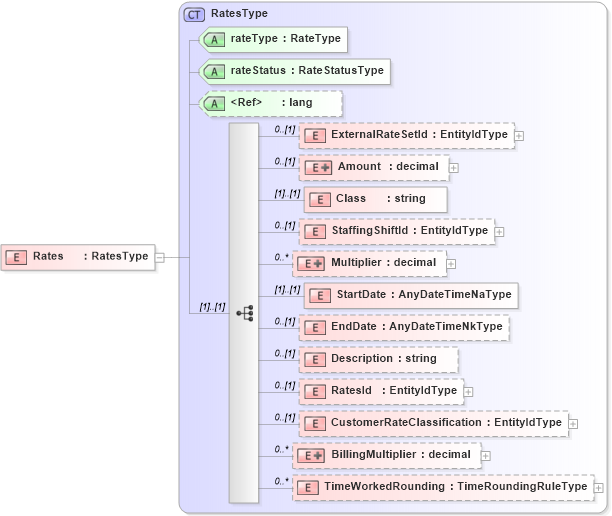Select the sequence compositor symbol
Image resolution: width=612 pixels, height=516 pixels.
[x=244, y=313]
